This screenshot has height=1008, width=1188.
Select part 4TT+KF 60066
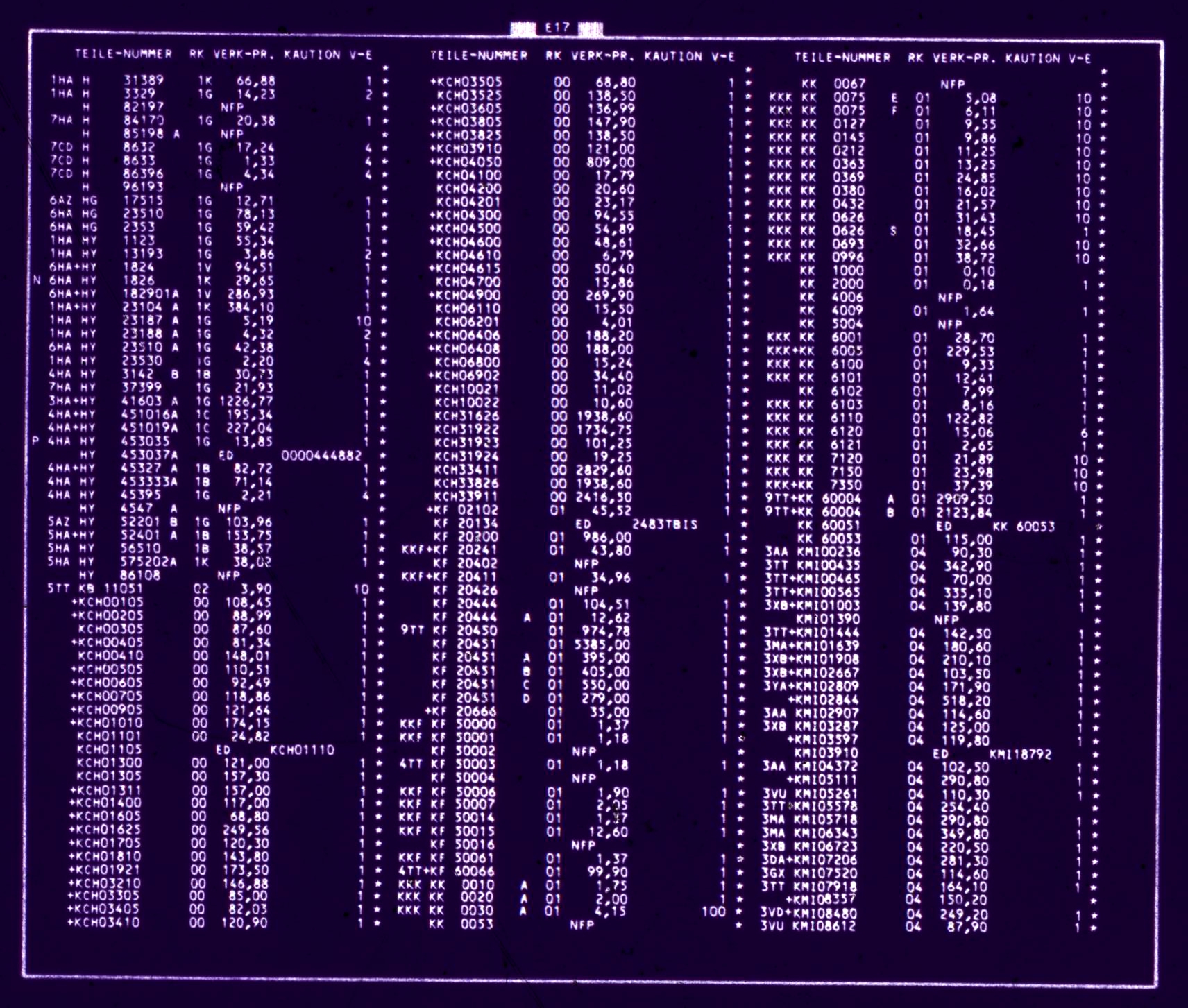447,871
